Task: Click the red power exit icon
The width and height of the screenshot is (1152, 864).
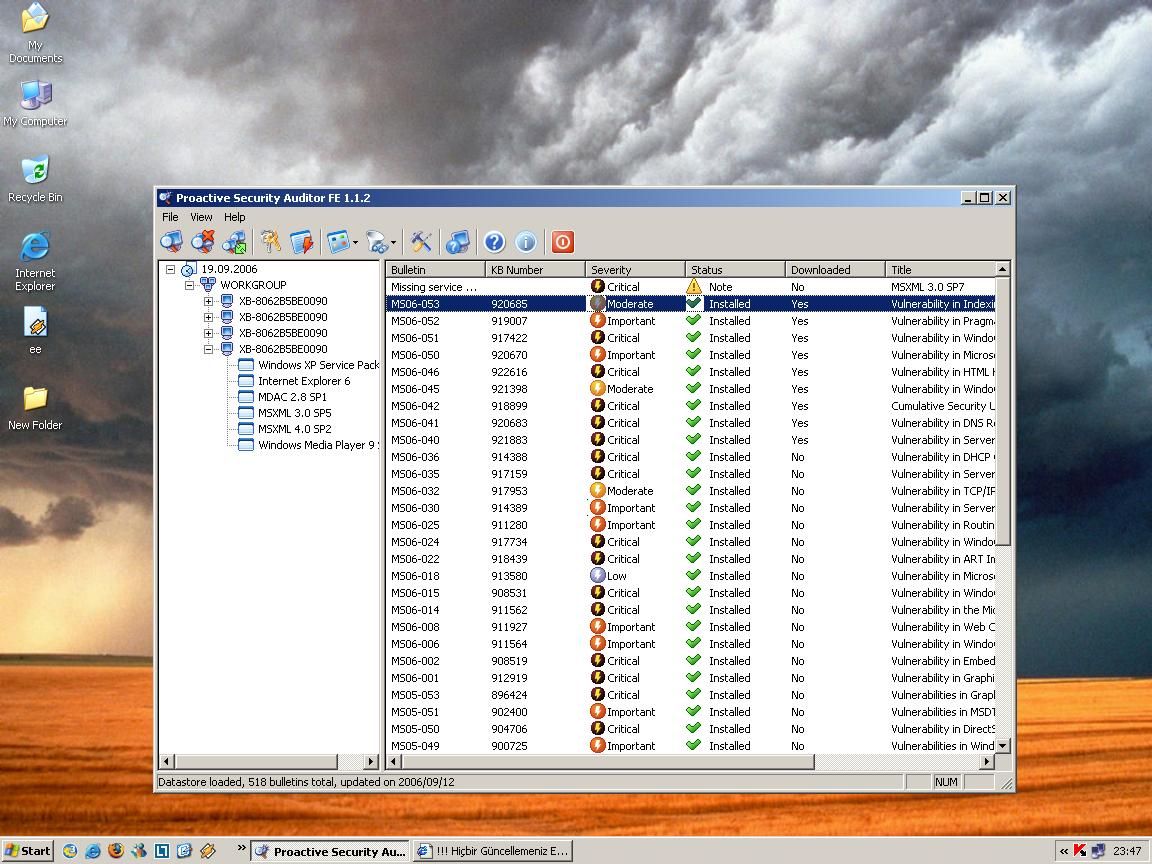Action: point(563,242)
